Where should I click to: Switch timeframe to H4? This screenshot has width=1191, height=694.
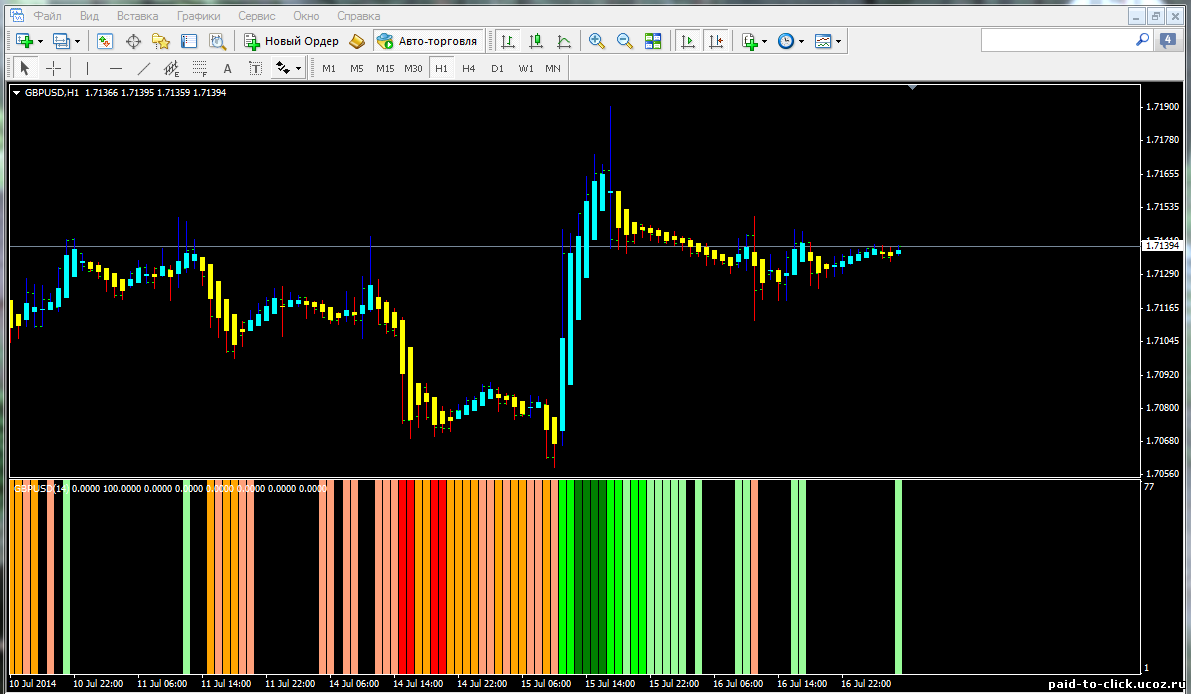(x=469, y=68)
